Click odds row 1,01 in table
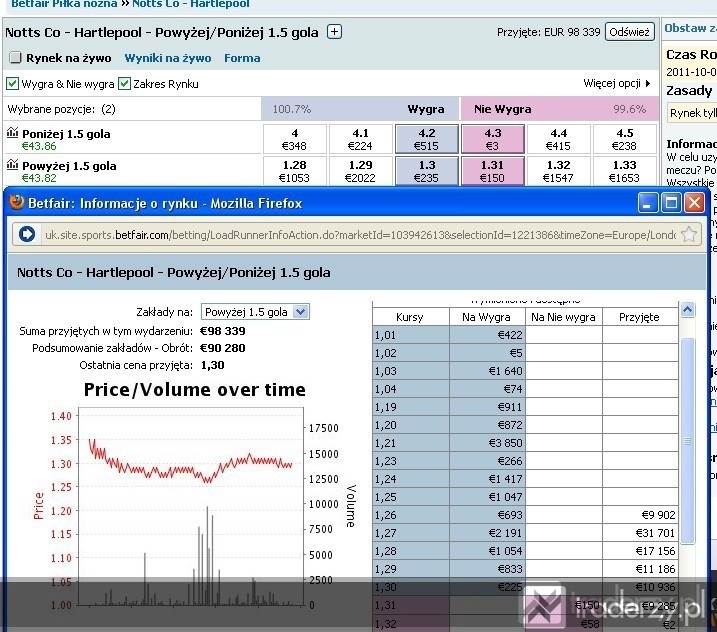 click(x=525, y=335)
